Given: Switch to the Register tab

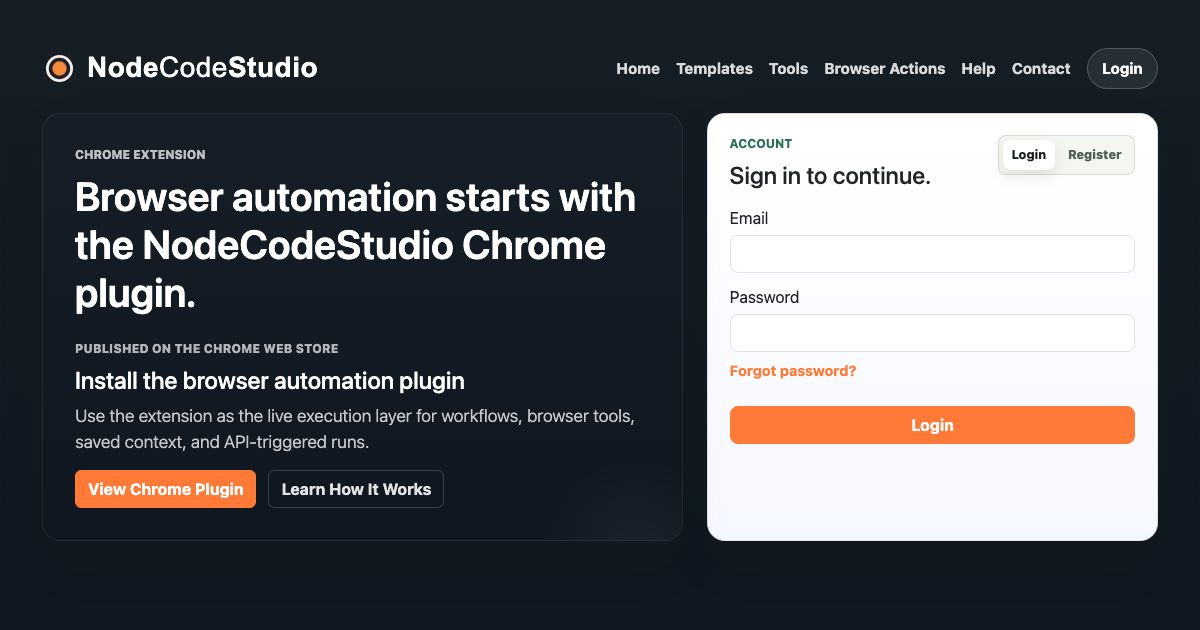Looking at the screenshot, I should click(x=1095, y=155).
